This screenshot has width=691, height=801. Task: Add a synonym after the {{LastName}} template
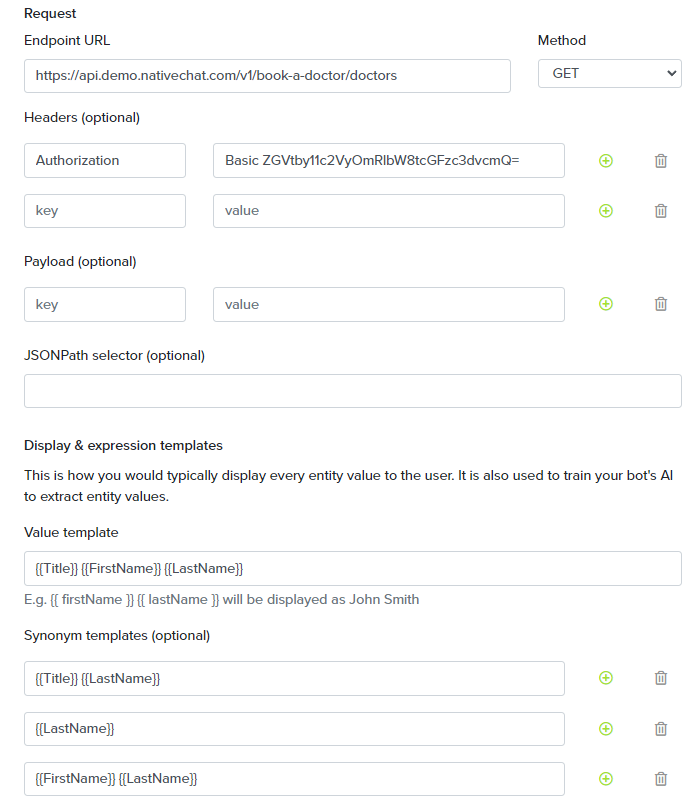(606, 729)
